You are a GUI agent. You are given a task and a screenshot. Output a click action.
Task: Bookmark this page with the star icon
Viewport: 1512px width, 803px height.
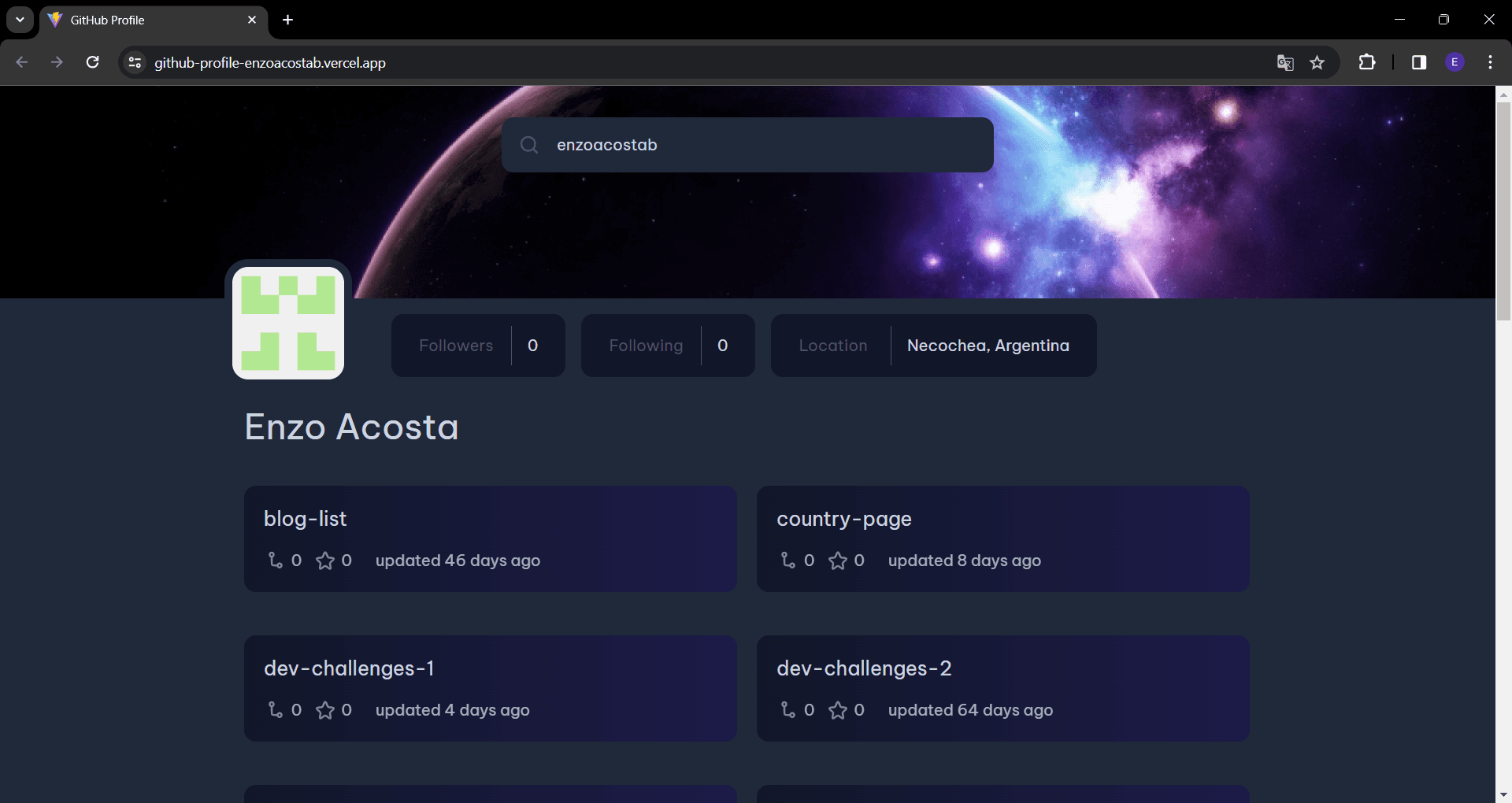tap(1317, 62)
